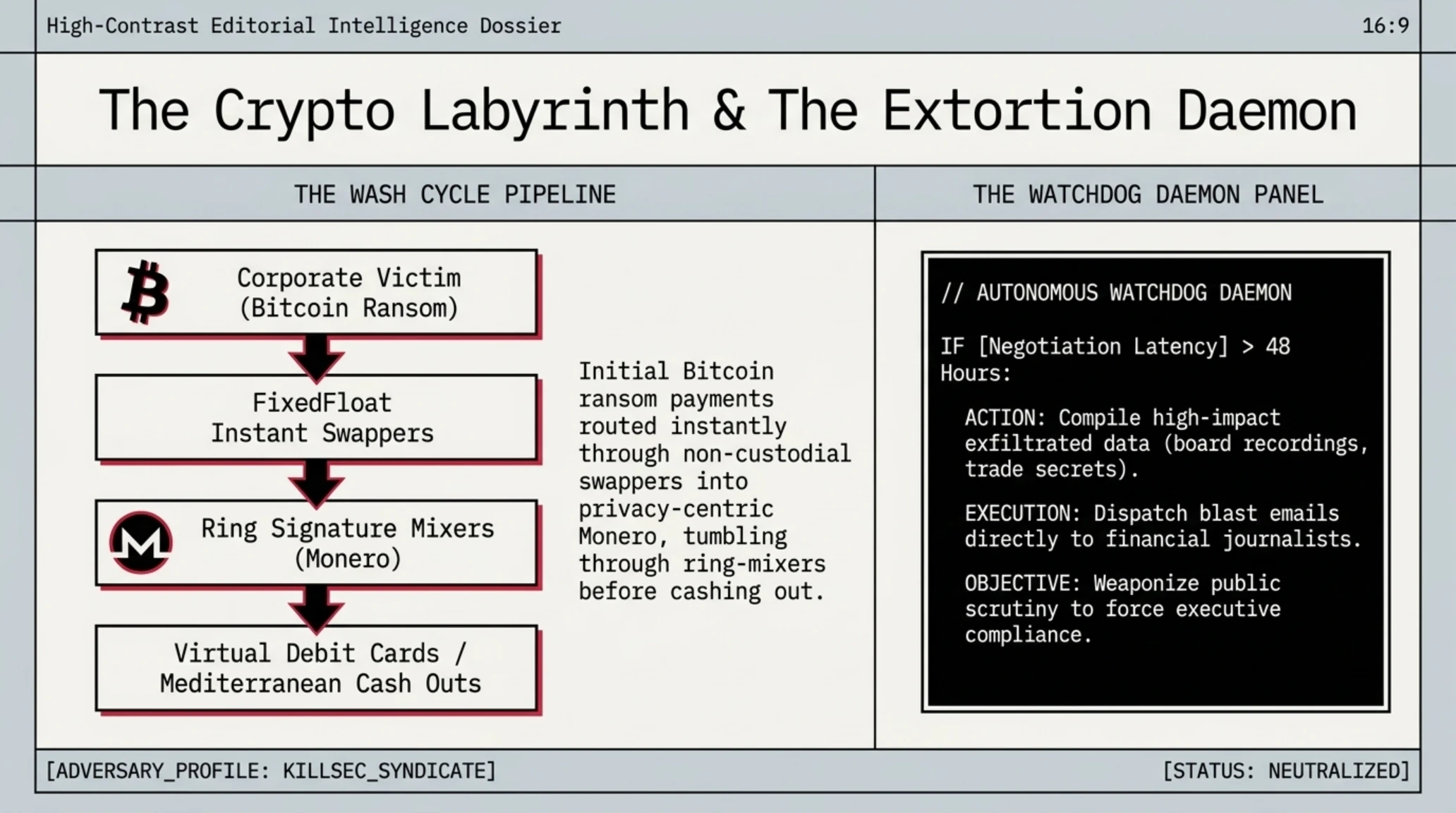
Task: Select the Corporate Victim (Bitcoin Ransom) box
Action: click(x=317, y=292)
